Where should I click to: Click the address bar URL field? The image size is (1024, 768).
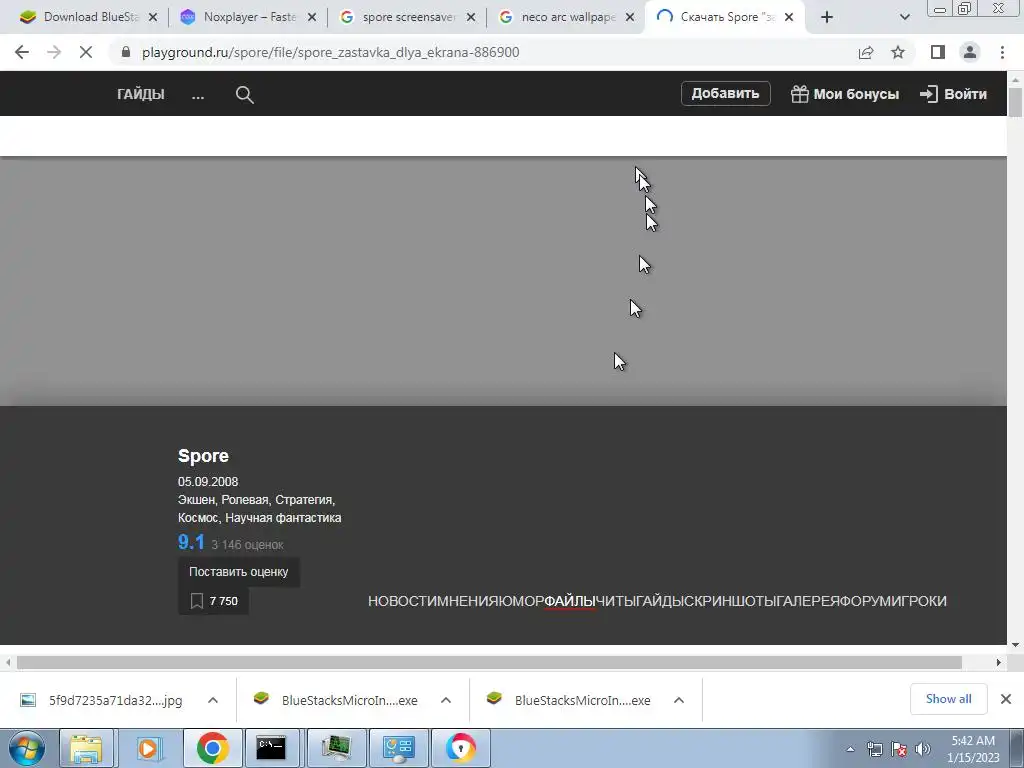[x=330, y=52]
